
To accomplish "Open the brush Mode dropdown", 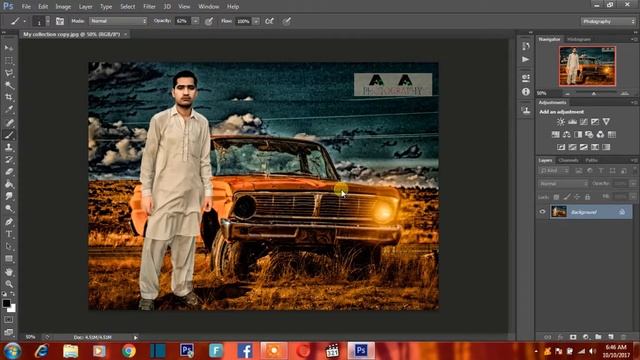I will coord(118,21).
